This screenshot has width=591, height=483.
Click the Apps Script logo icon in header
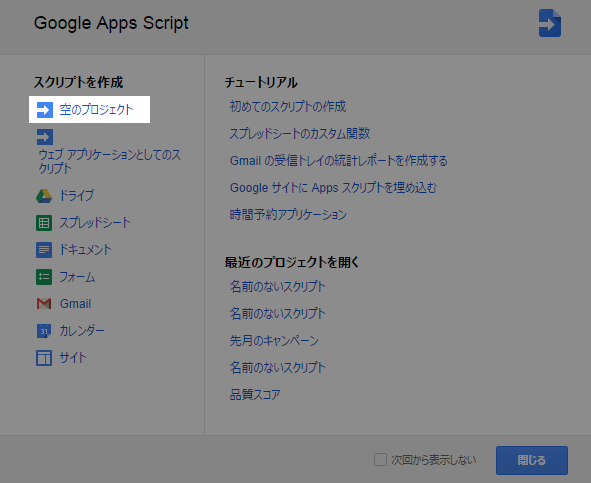pyautogui.click(x=550, y=23)
